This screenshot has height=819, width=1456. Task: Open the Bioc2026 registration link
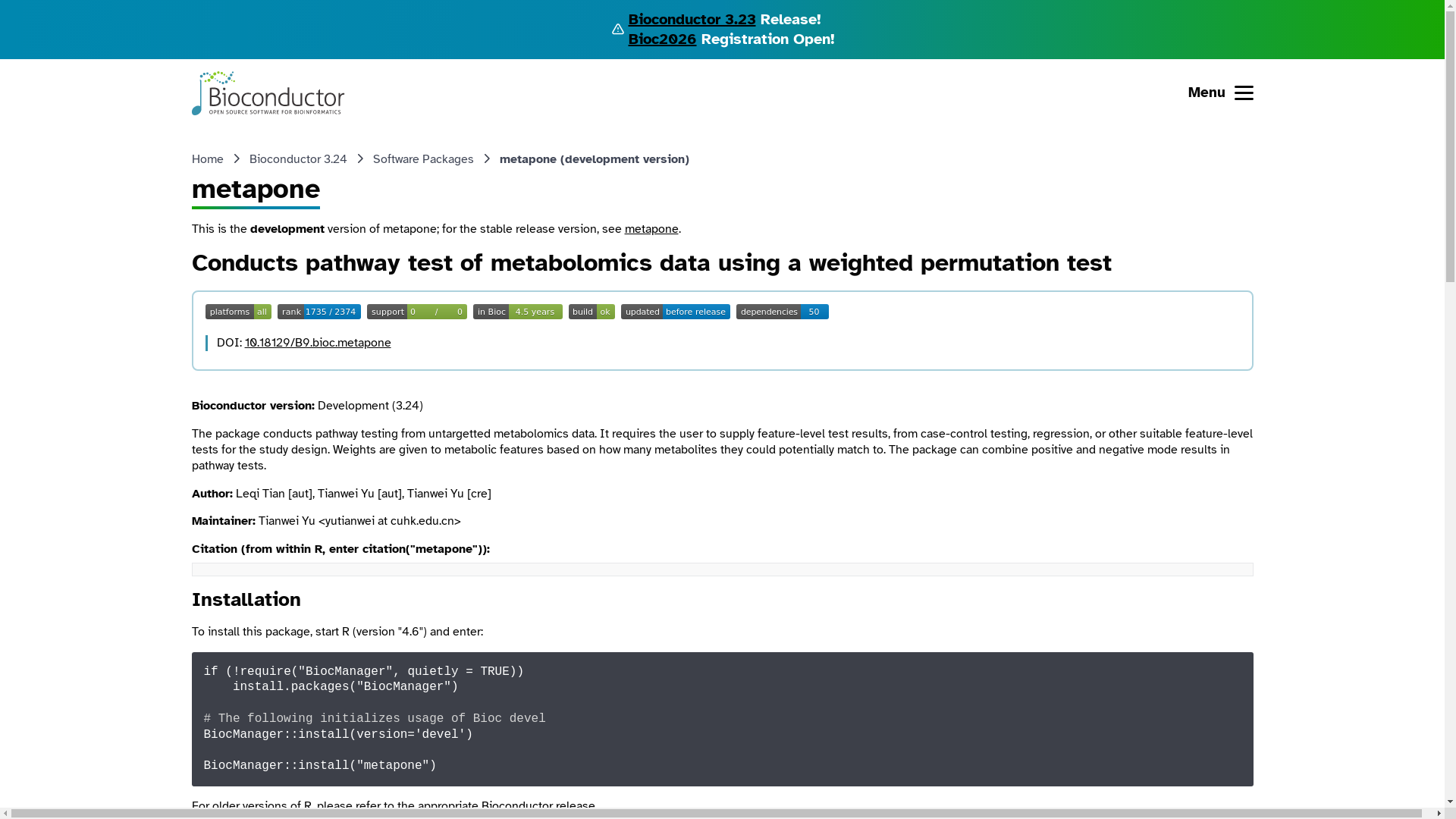662,39
